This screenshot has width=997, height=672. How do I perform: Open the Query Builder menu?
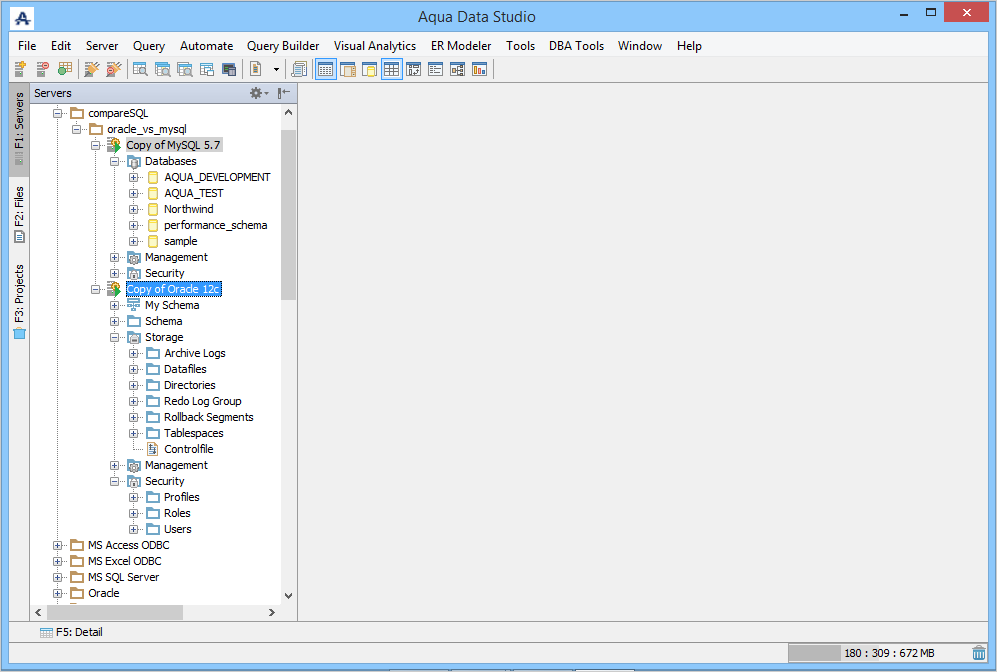point(283,46)
